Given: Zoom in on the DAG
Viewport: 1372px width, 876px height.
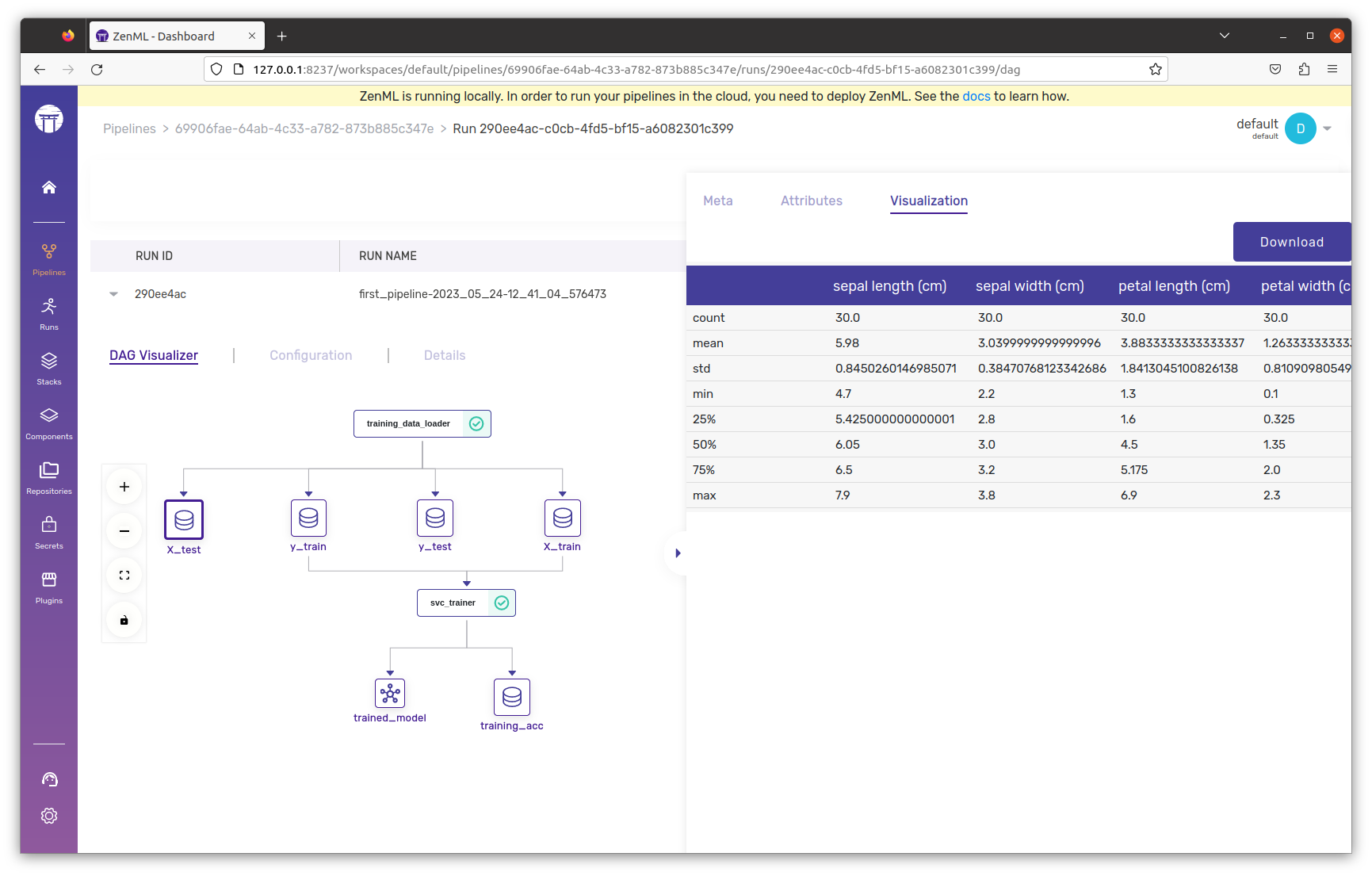Looking at the screenshot, I should click(x=124, y=487).
